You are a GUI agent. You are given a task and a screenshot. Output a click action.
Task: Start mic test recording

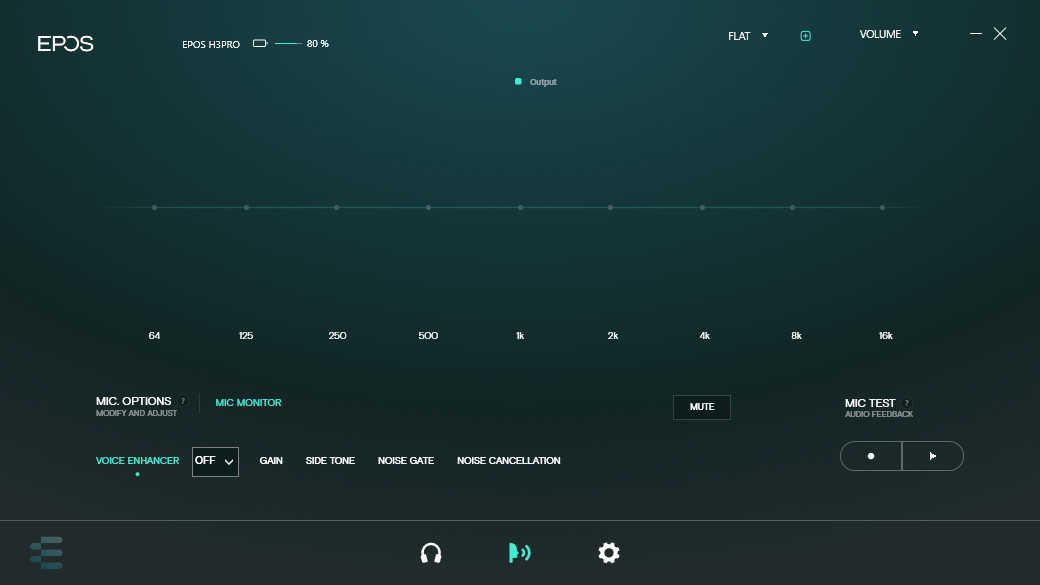tap(871, 456)
